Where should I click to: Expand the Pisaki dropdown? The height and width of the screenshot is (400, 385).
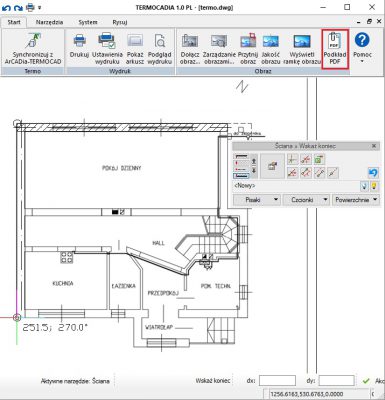coord(257,200)
